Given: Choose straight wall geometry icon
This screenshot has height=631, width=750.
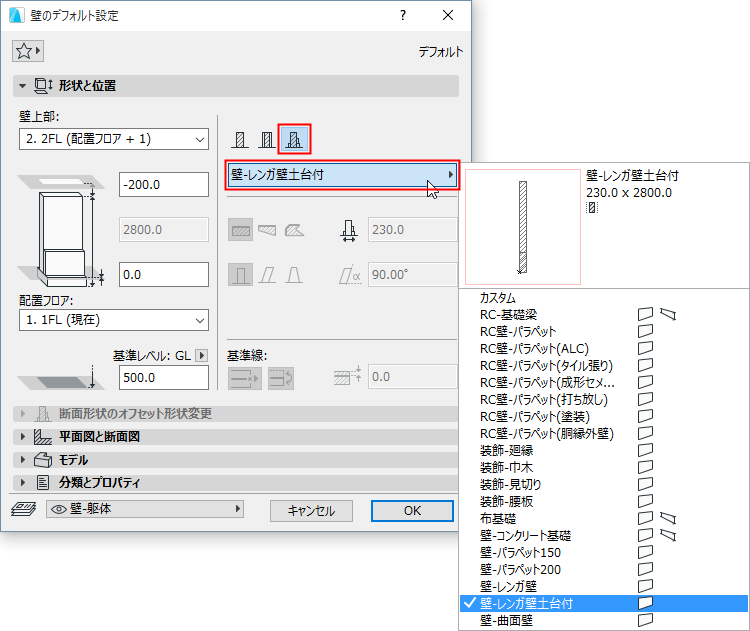Looking at the screenshot, I should click(240, 230).
